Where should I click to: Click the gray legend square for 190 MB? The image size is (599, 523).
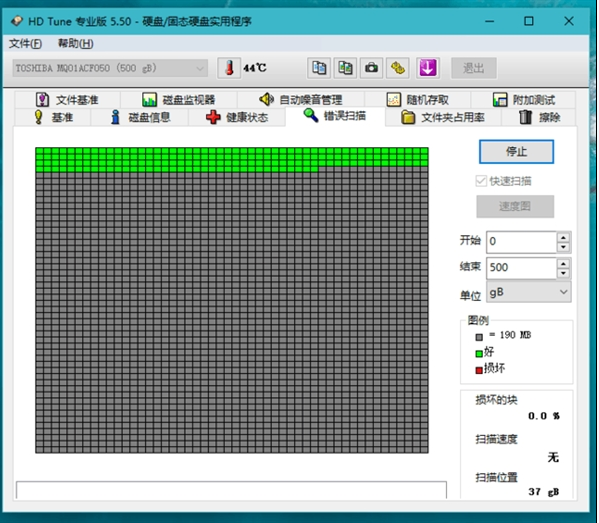479,337
